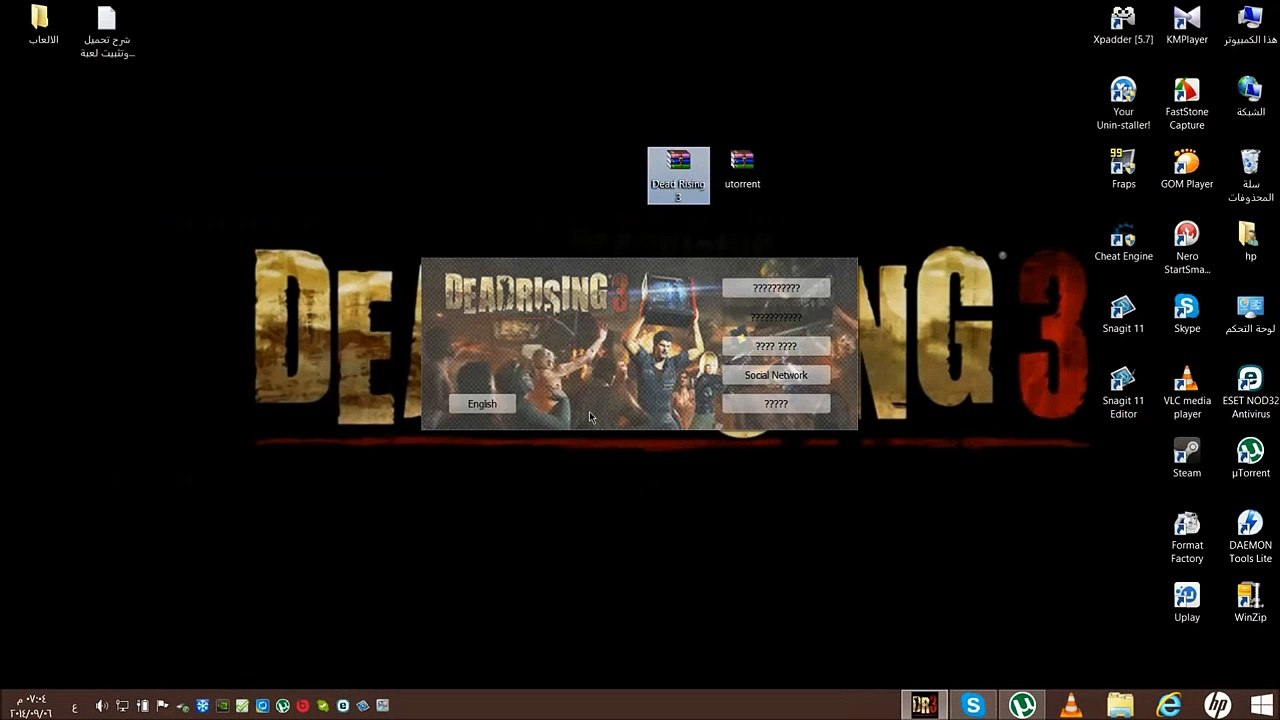Image resolution: width=1280 pixels, height=720 pixels.
Task: Click the network tray icon
Action: (x=122, y=706)
